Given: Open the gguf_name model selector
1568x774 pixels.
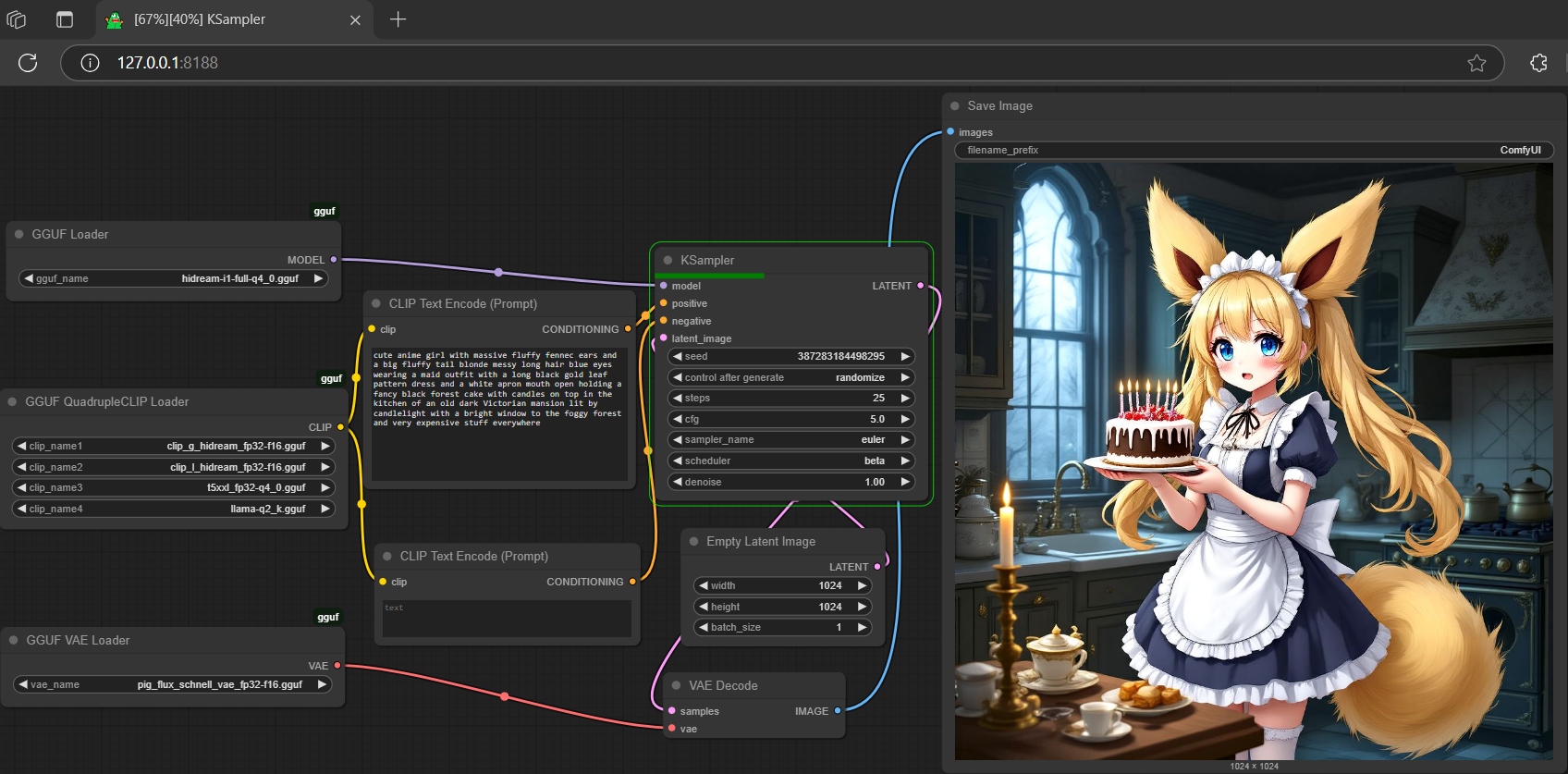Looking at the screenshot, I should [174, 278].
